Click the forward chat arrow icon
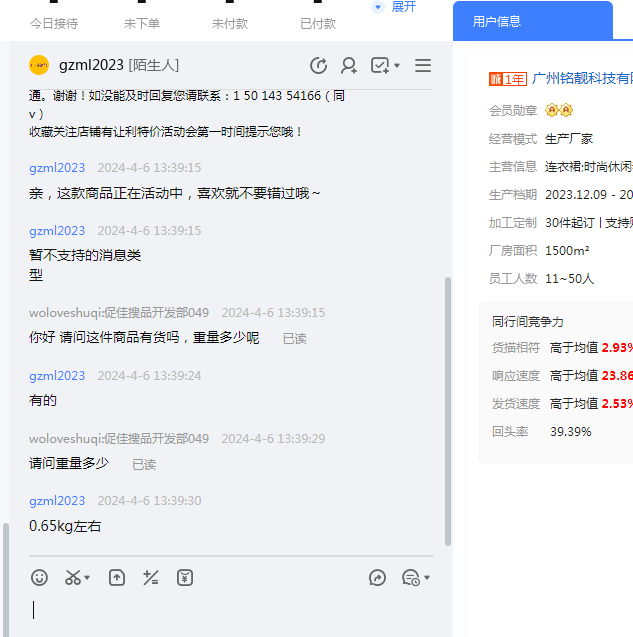 pyautogui.click(x=377, y=577)
